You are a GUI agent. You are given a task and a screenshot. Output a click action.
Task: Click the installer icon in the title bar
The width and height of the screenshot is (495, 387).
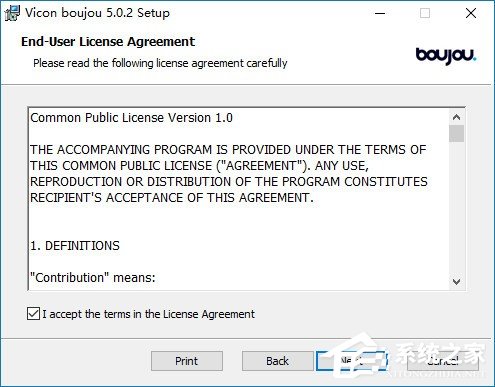pyautogui.click(x=12, y=13)
